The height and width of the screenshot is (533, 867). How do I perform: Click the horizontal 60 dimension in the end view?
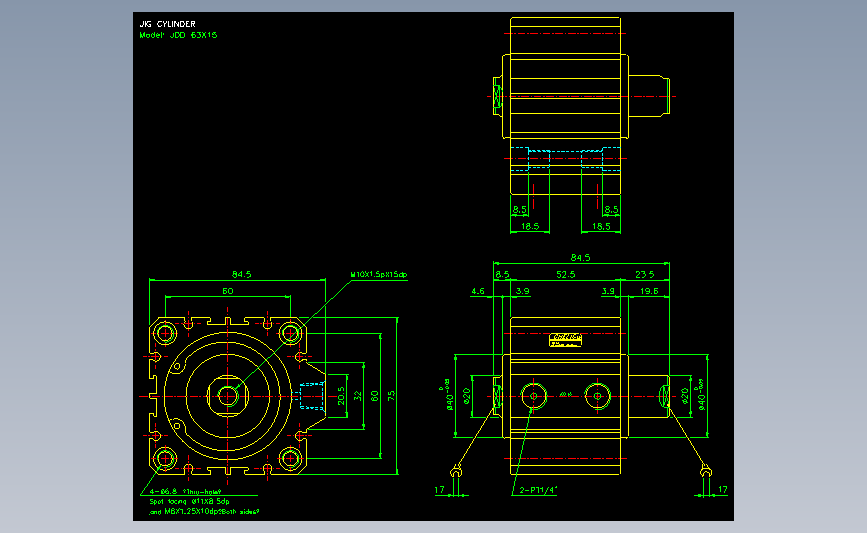pyautogui.click(x=228, y=291)
